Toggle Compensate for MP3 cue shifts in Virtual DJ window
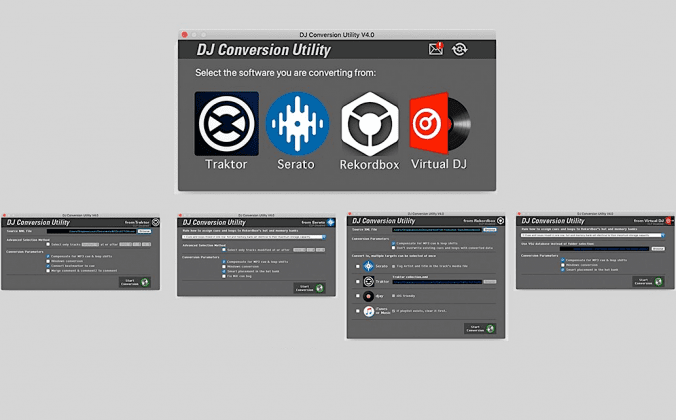 point(563,260)
